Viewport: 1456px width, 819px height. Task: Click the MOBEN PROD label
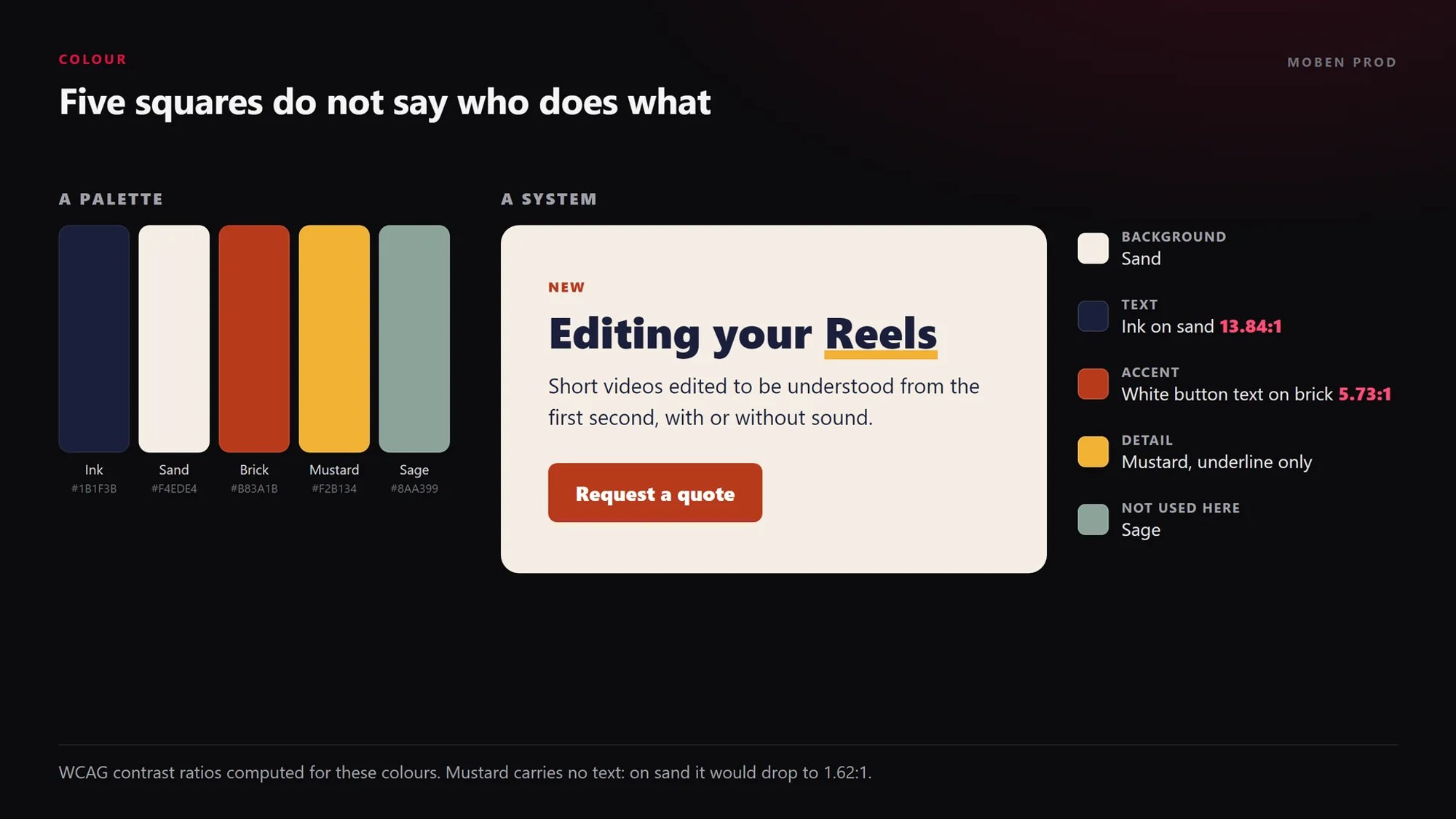click(1342, 63)
